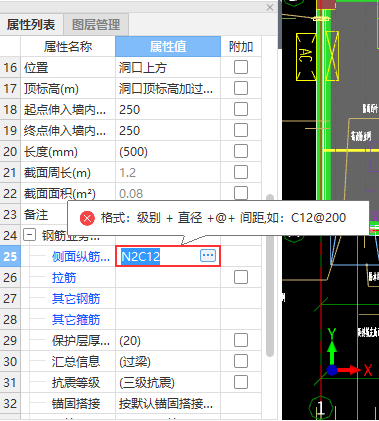Select (过梁) value of 汇总信息

pyautogui.click(x=168, y=362)
